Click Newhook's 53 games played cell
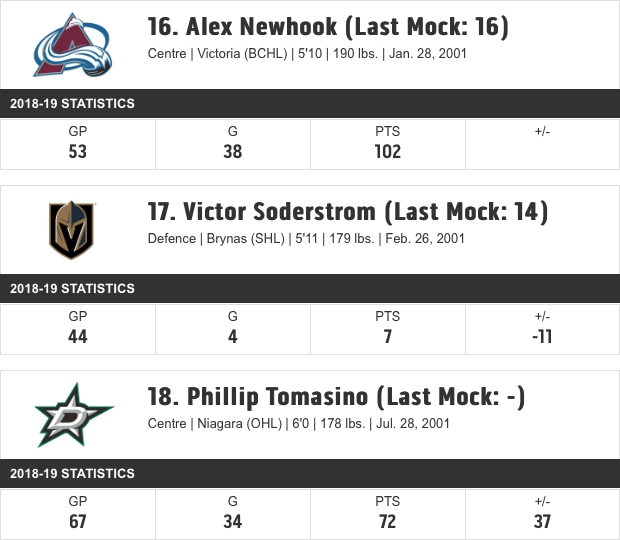The height and width of the screenshot is (540, 620). 78,144
